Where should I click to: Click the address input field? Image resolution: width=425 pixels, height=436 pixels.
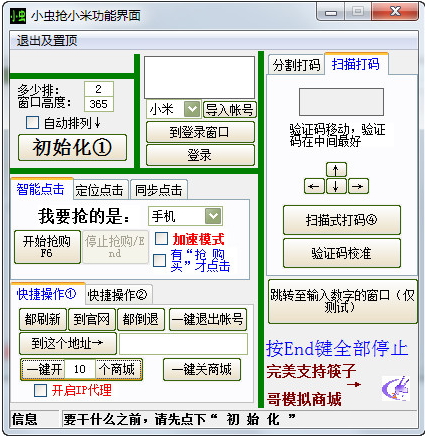(x=183, y=344)
